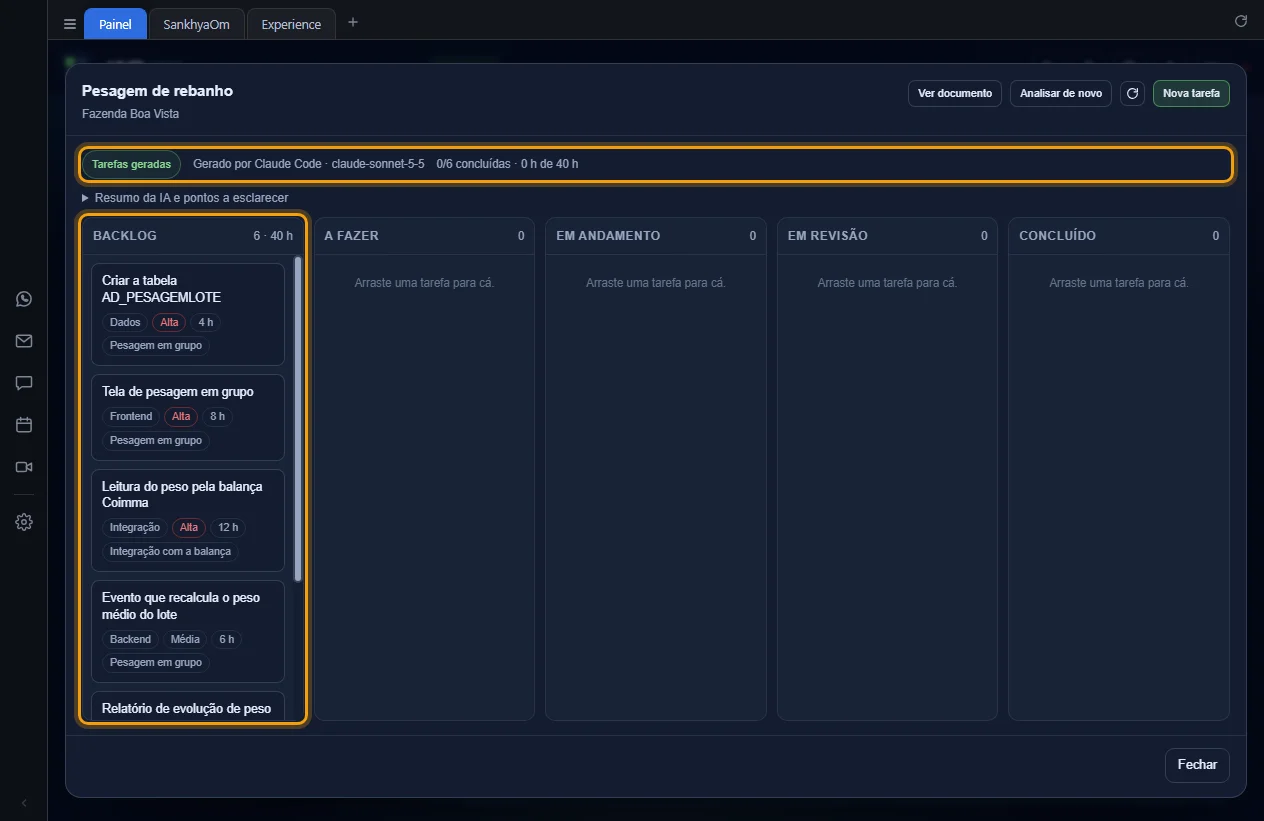Viewport: 1264px width, 821px height.
Task: Open the WhatsApp sidebar icon
Action: click(x=24, y=299)
